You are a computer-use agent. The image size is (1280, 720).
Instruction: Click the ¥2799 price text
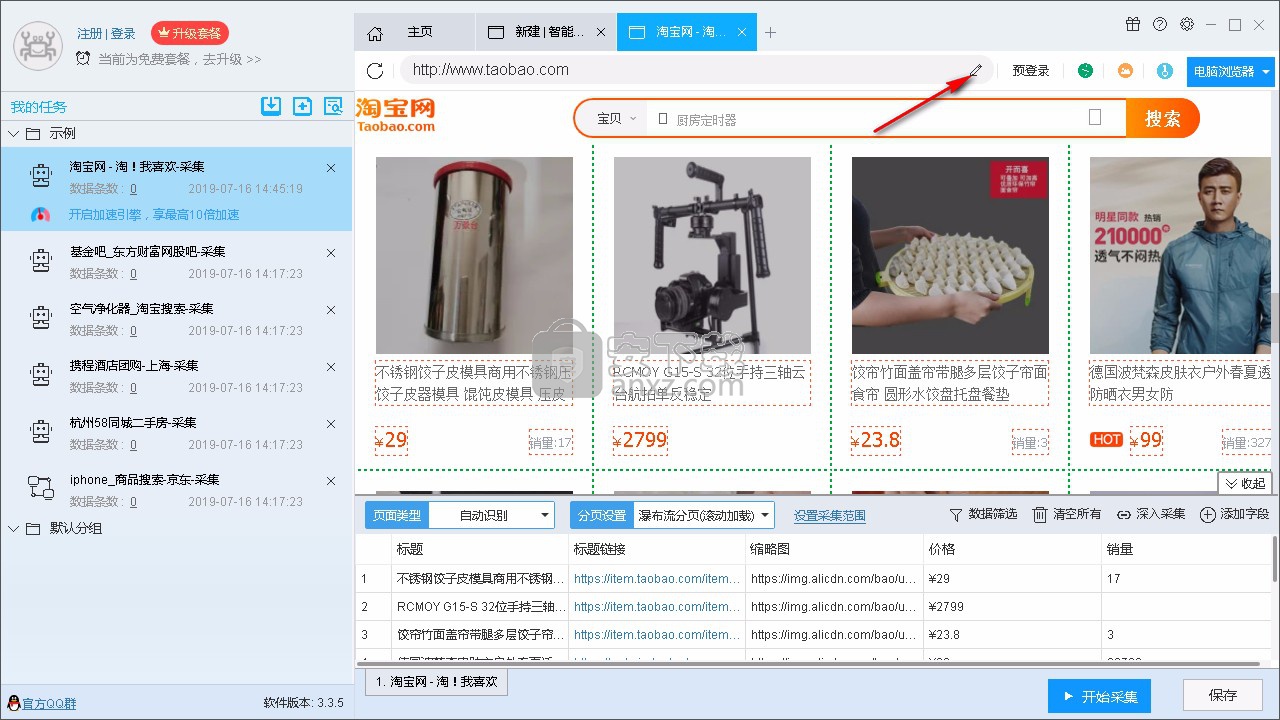(640, 440)
